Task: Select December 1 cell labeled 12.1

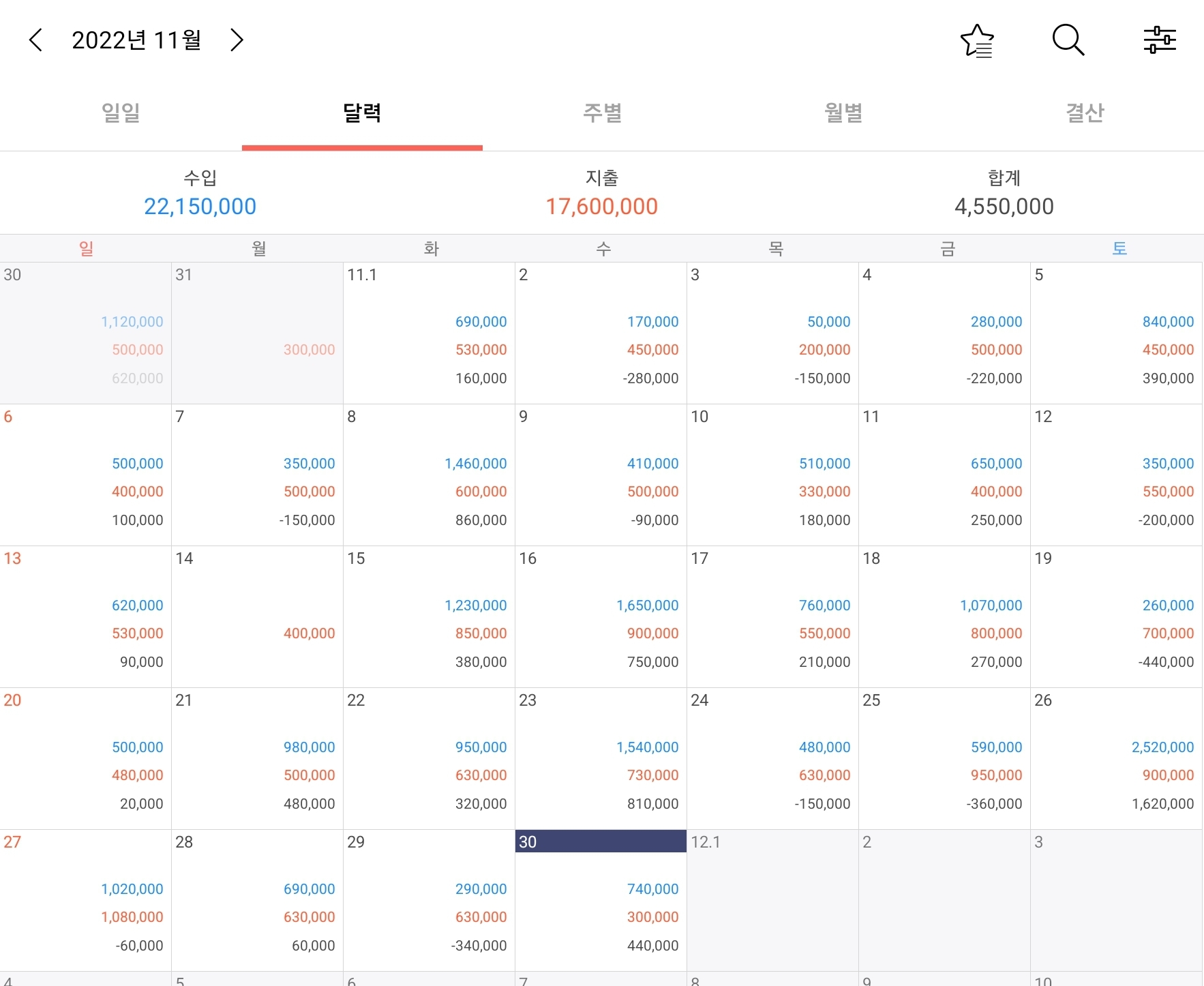Action: click(x=772, y=900)
